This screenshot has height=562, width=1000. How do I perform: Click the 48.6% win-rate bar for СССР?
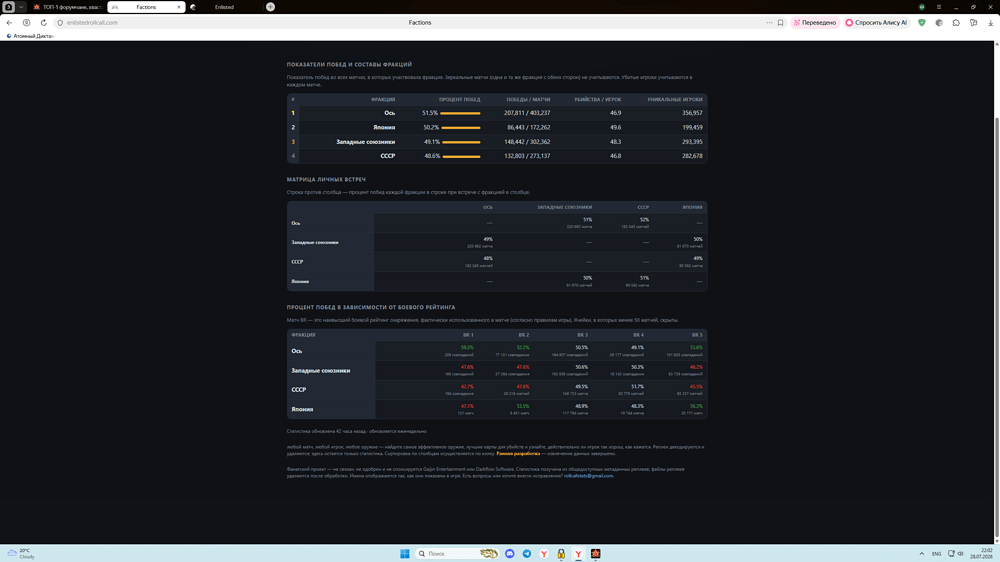coord(461,156)
